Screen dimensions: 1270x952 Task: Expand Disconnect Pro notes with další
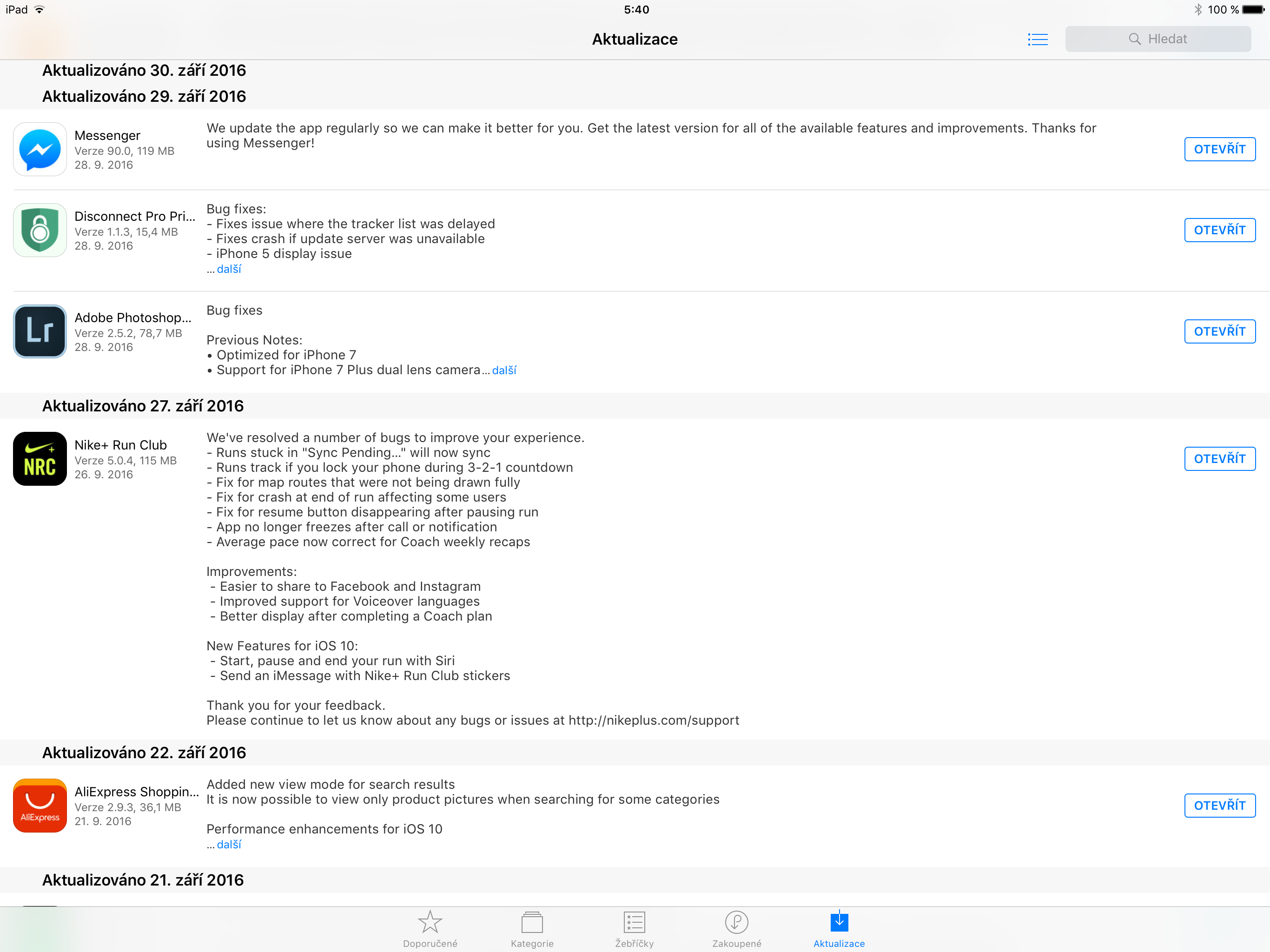tap(229, 269)
